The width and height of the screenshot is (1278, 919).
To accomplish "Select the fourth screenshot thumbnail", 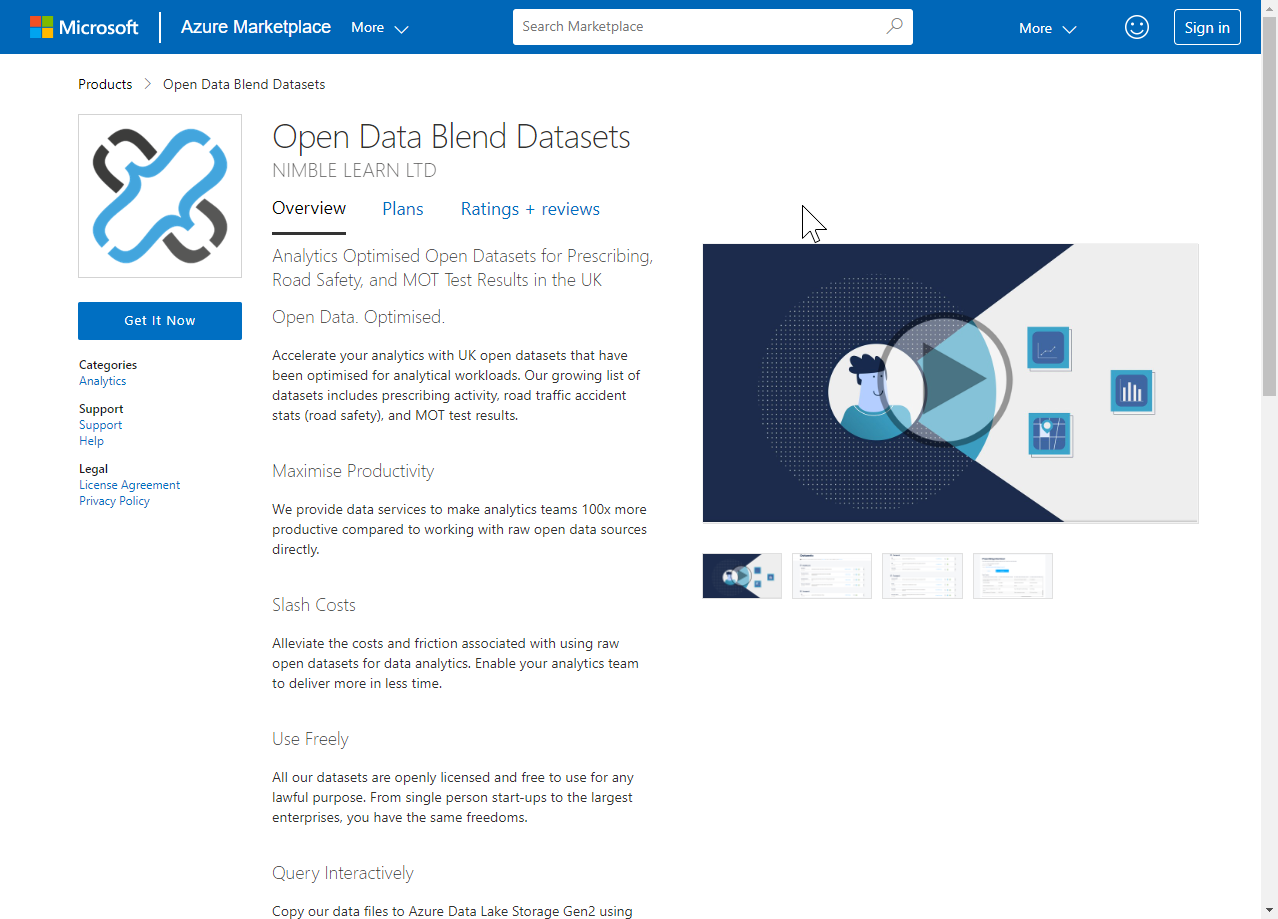I will pyautogui.click(x=1013, y=576).
